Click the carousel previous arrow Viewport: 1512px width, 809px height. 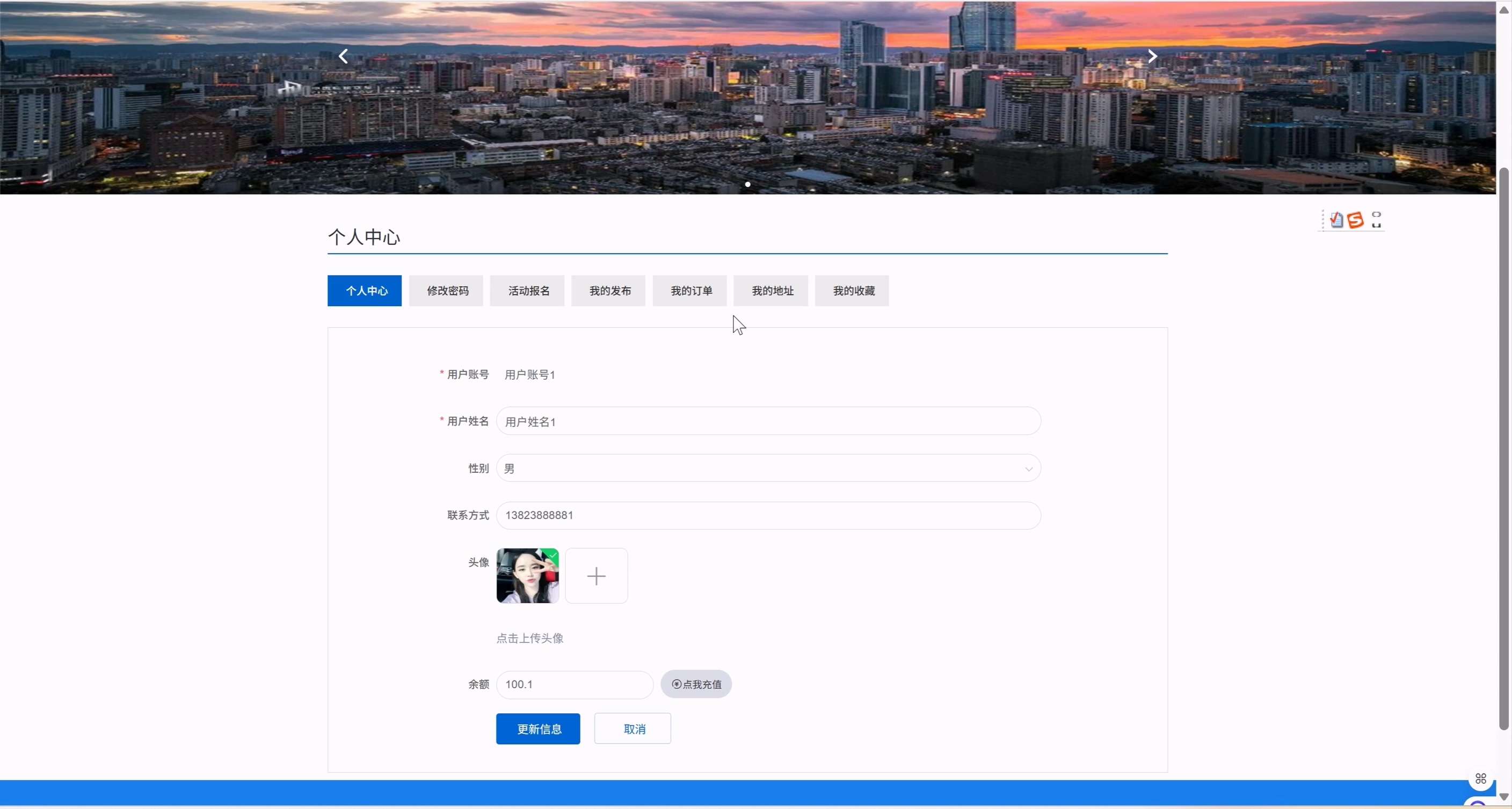click(x=344, y=56)
